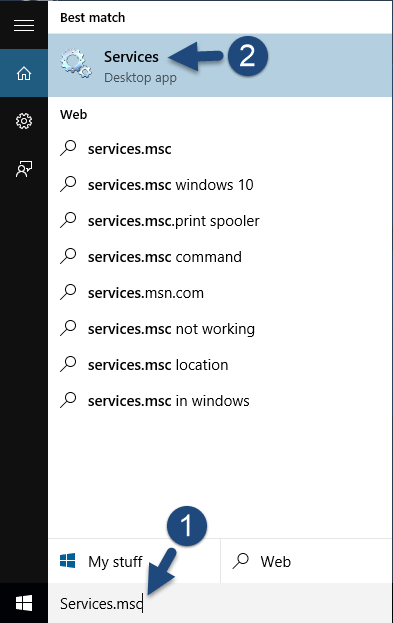Viewport: 393px width, 623px height.
Task: Select 'services.msc windows 10' suggestion
Action: point(220,185)
